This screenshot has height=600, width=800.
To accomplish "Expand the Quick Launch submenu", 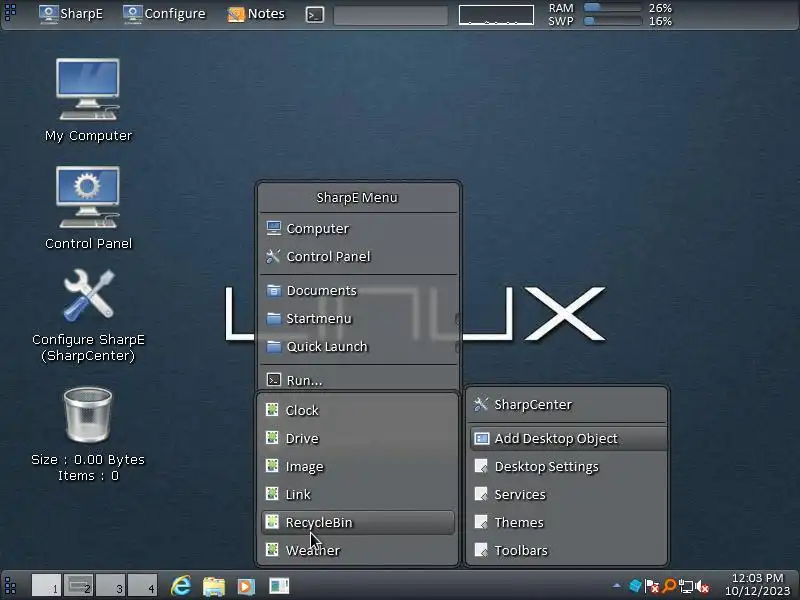I will click(359, 346).
